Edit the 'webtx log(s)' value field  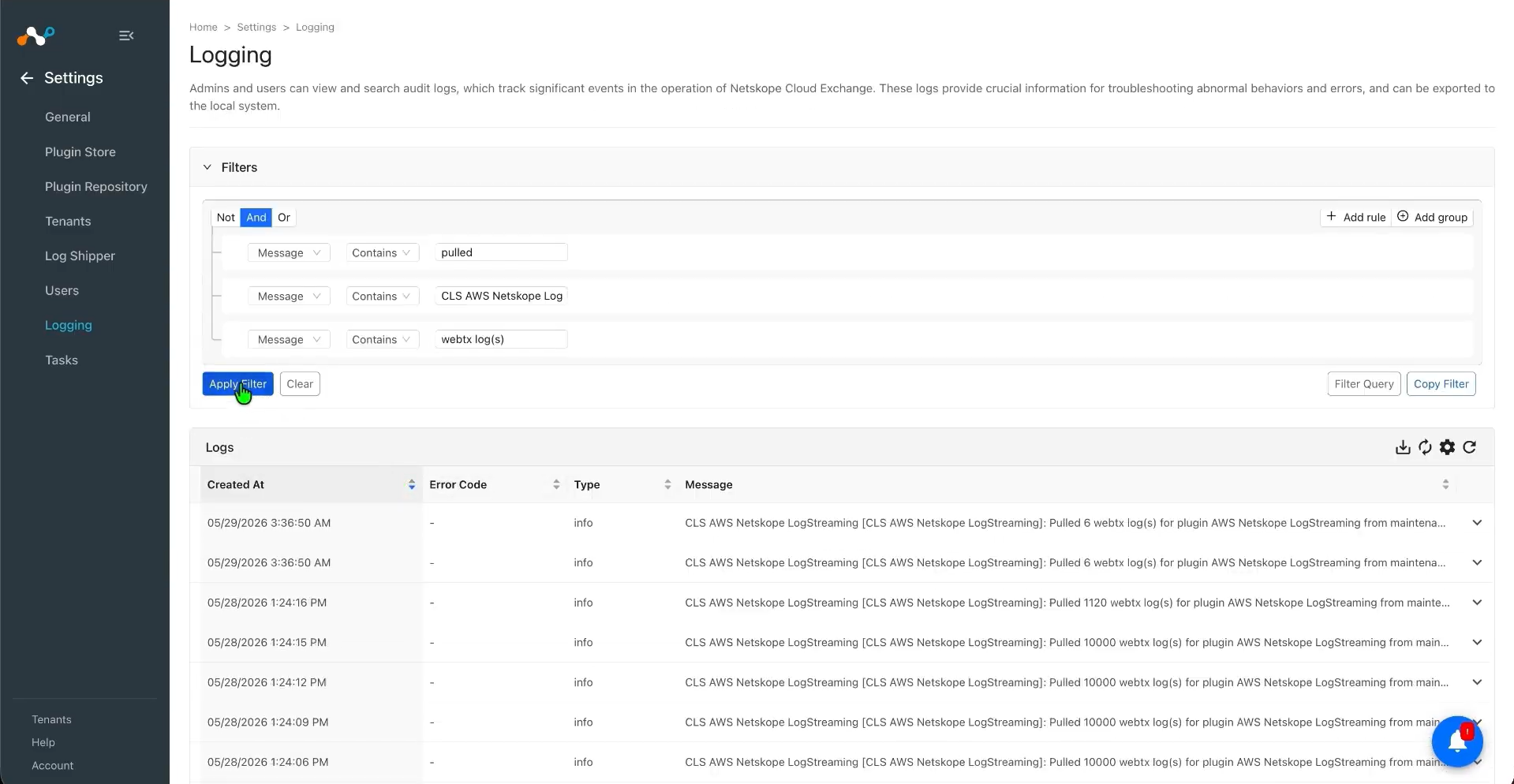click(x=501, y=340)
